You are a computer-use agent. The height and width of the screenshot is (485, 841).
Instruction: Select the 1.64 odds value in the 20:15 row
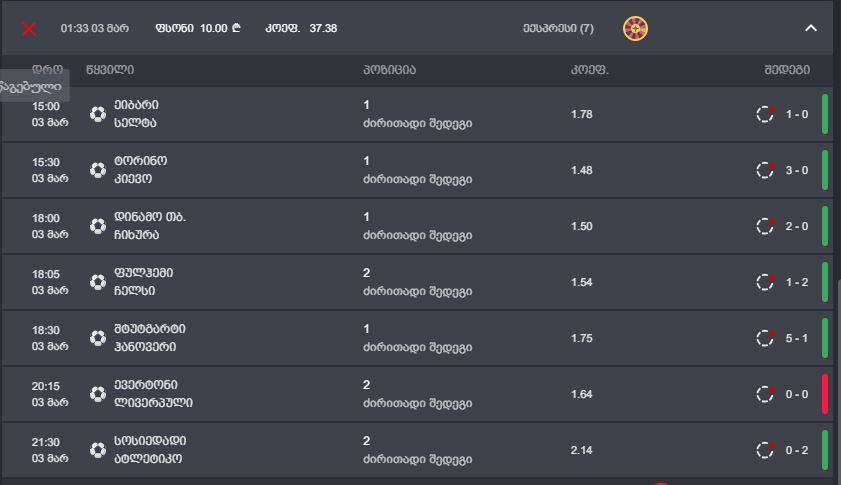[x=581, y=394]
